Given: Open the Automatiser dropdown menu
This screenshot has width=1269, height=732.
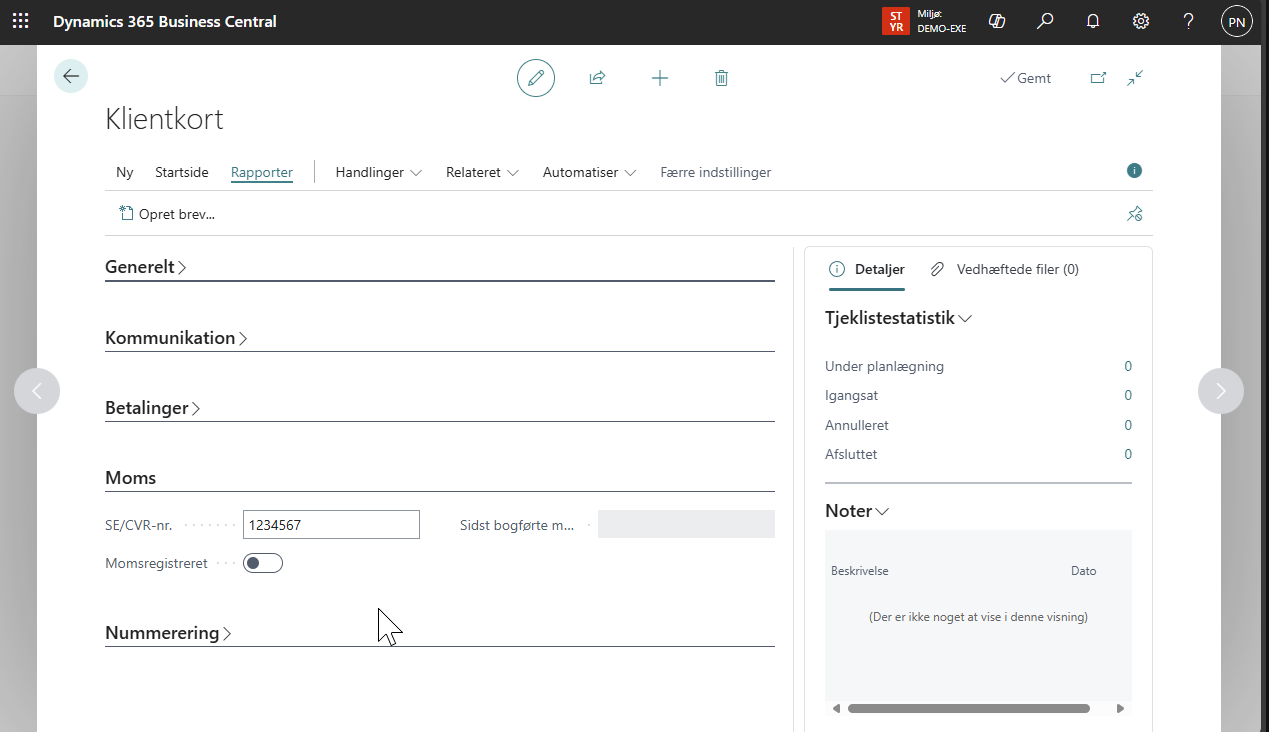Looking at the screenshot, I should click(x=589, y=172).
